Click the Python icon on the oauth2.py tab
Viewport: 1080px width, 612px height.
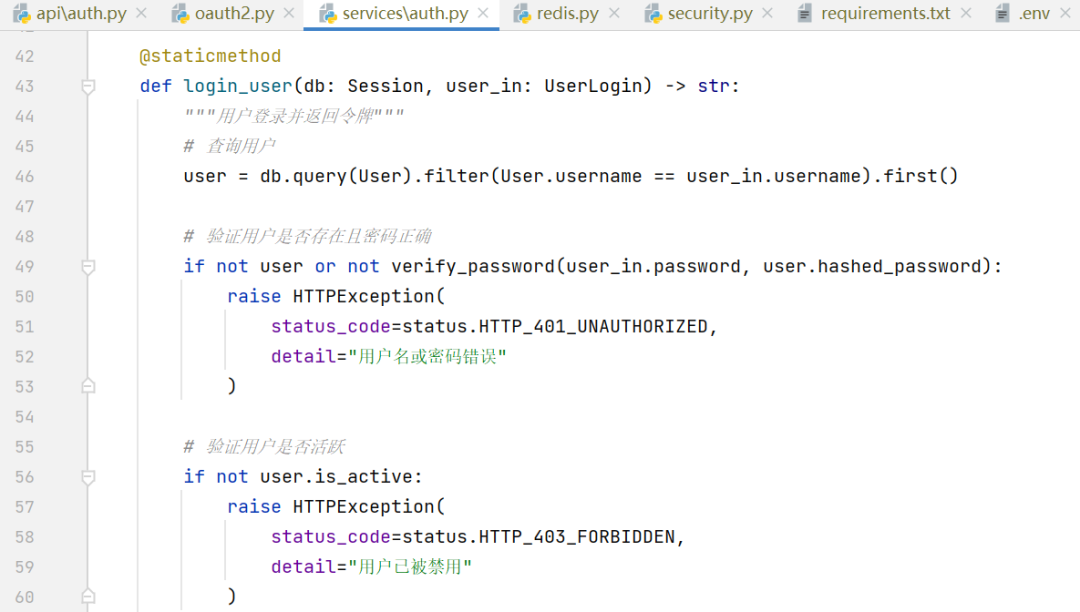(x=178, y=14)
